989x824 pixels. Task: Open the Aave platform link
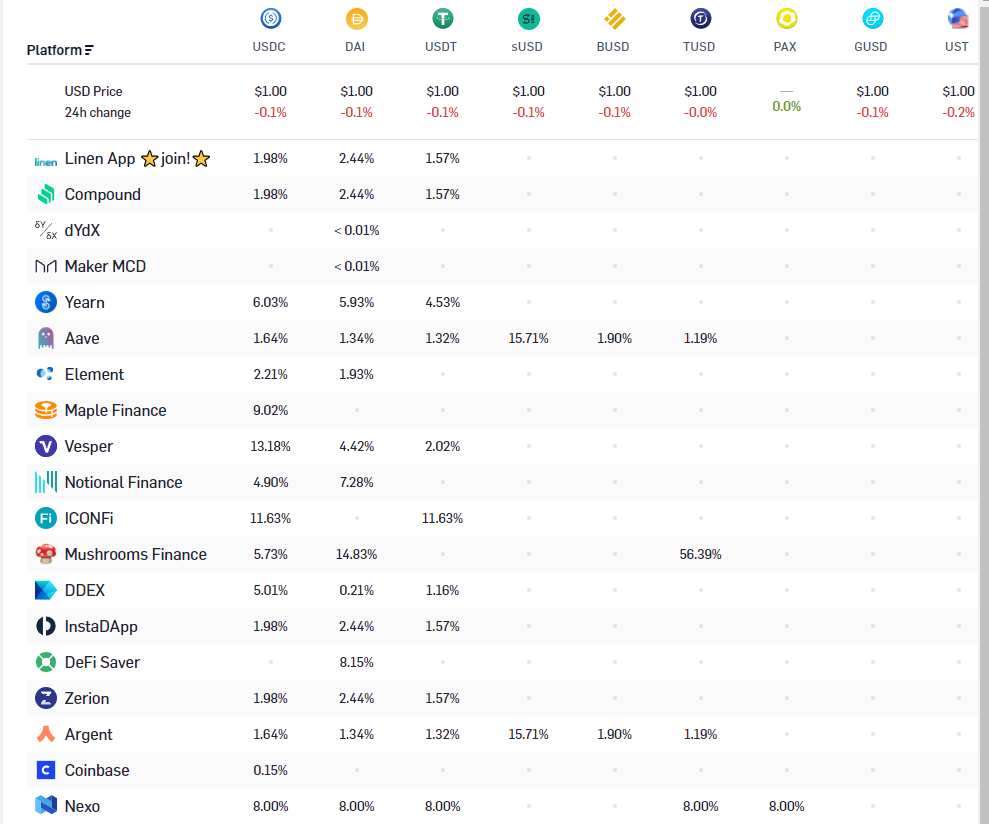(x=82, y=338)
